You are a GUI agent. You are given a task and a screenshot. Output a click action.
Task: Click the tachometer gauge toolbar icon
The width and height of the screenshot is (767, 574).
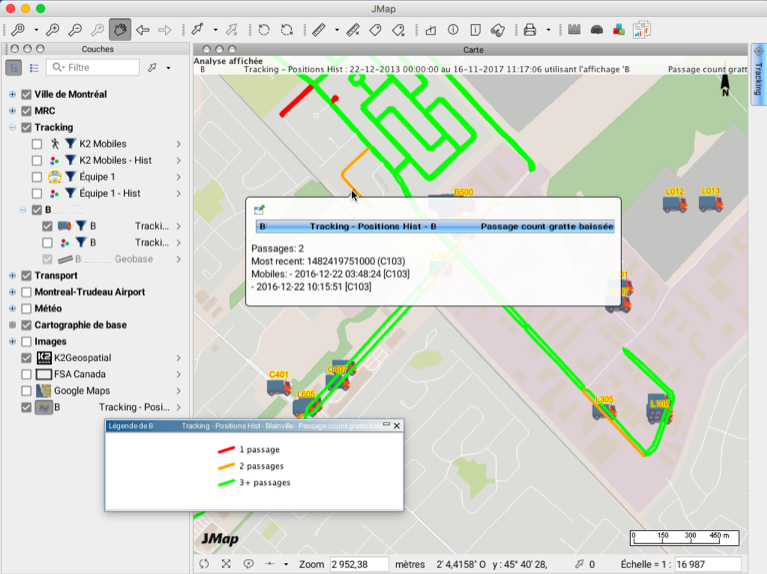tap(596, 30)
